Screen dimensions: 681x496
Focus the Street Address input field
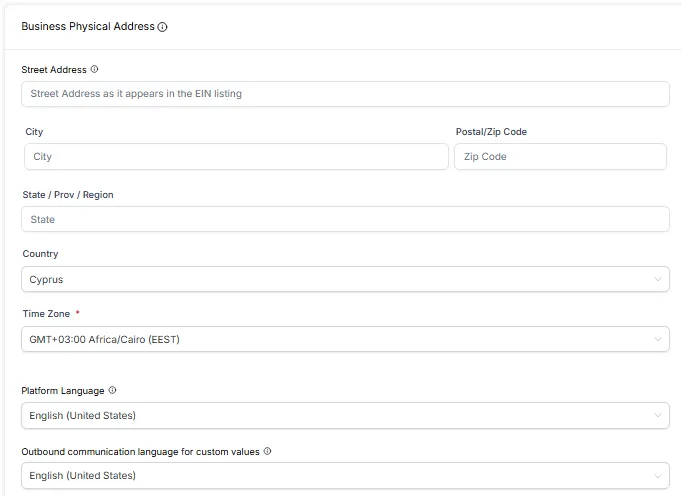(344, 94)
